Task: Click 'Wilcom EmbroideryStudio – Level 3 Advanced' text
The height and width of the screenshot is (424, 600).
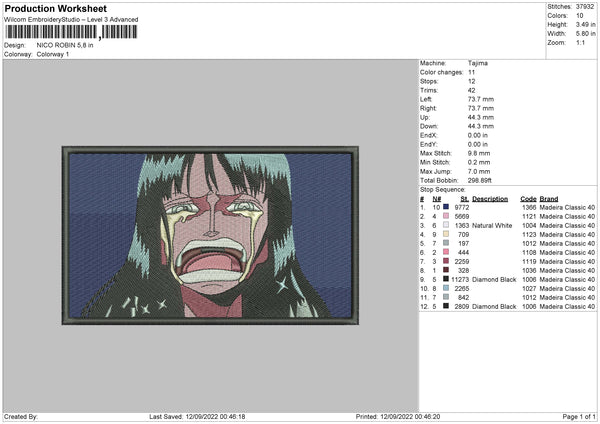Action: pyautogui.click(x=71, y=20)
